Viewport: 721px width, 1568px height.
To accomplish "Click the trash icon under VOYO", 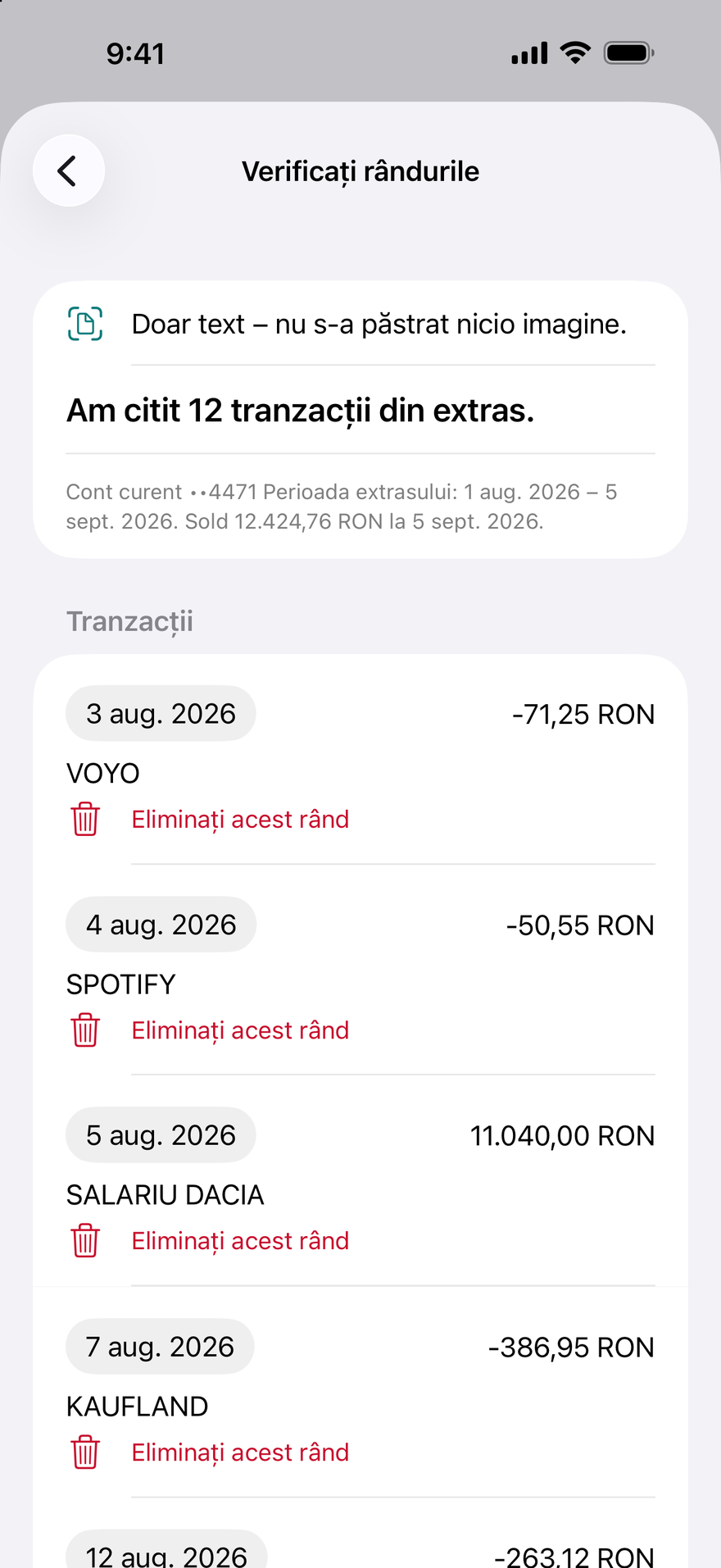I will click(85, 819).
